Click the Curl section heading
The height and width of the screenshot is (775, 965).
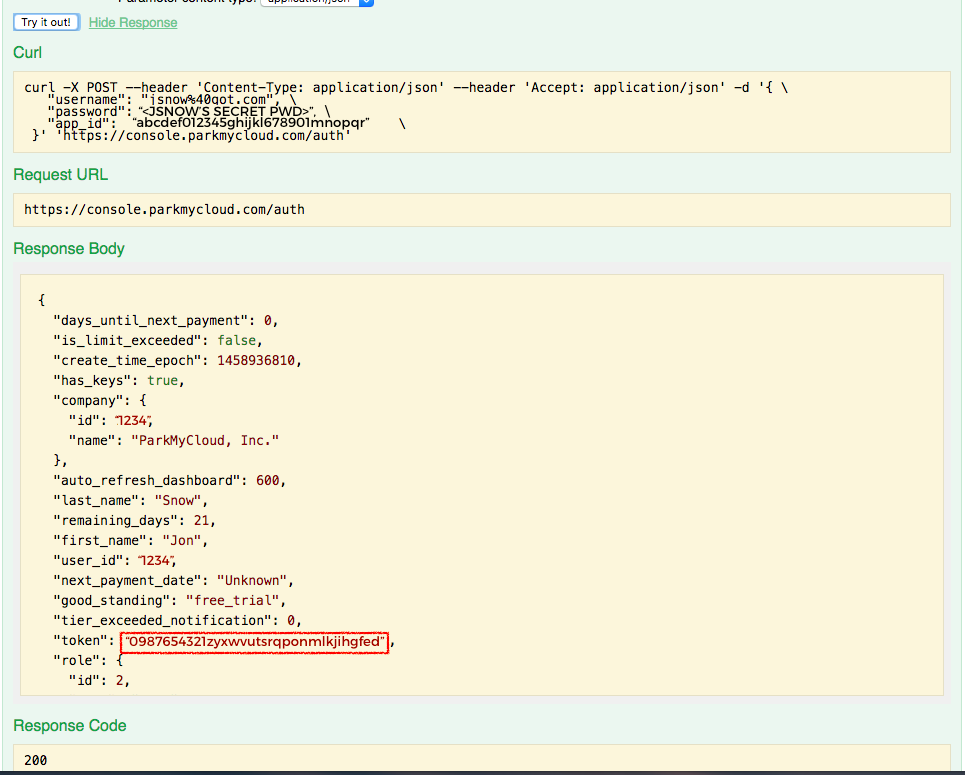pos(28,52)
